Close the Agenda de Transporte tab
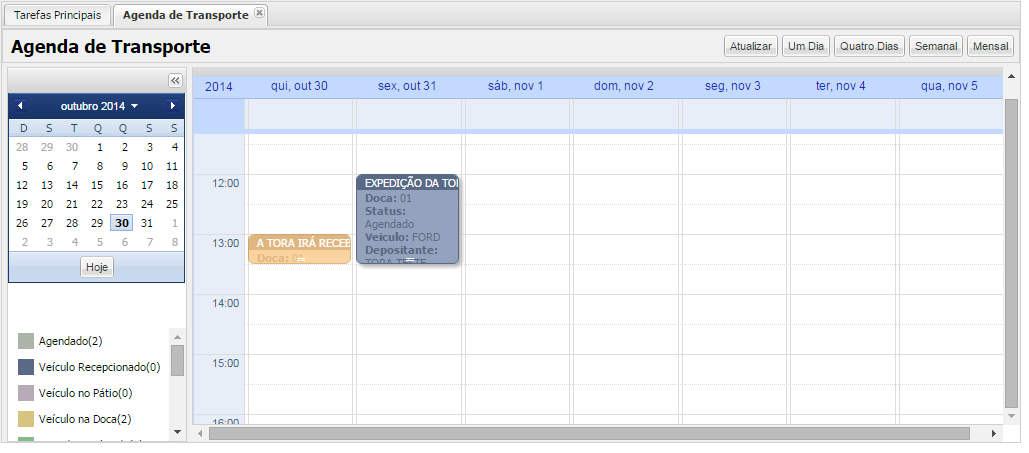 (259, 13)
